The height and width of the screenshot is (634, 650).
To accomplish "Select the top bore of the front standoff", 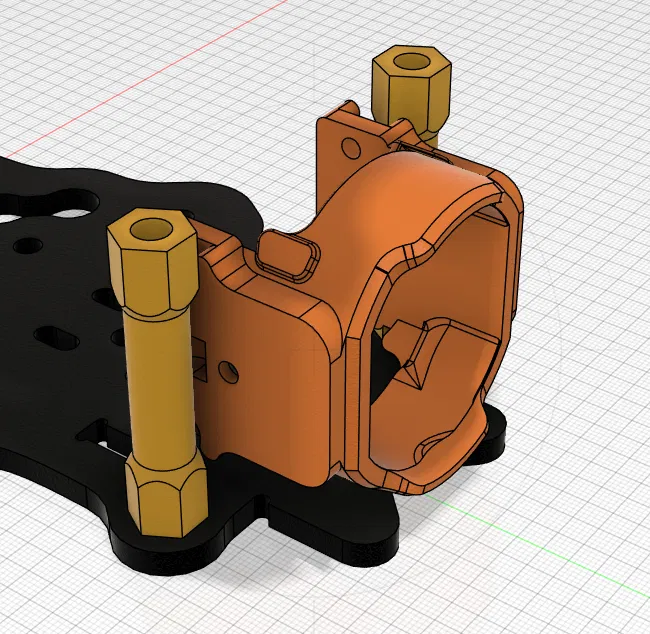I will [152, 229].
